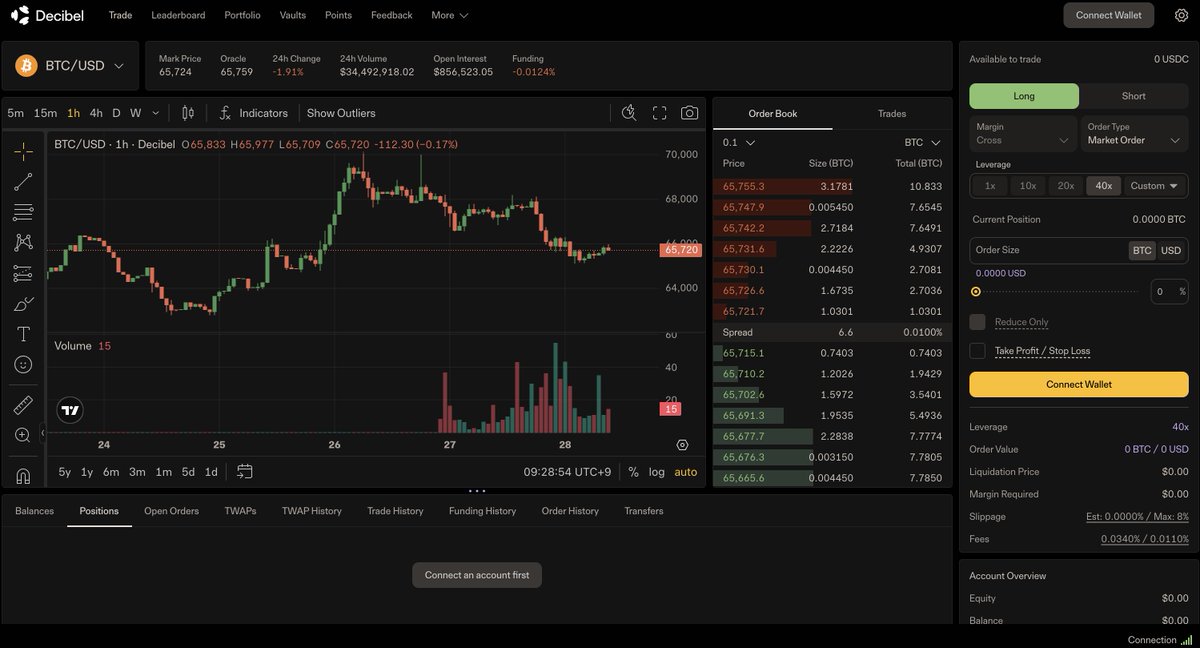Open settings via the gear icon
1200x648 pixels.
(x=1181, y=15)
